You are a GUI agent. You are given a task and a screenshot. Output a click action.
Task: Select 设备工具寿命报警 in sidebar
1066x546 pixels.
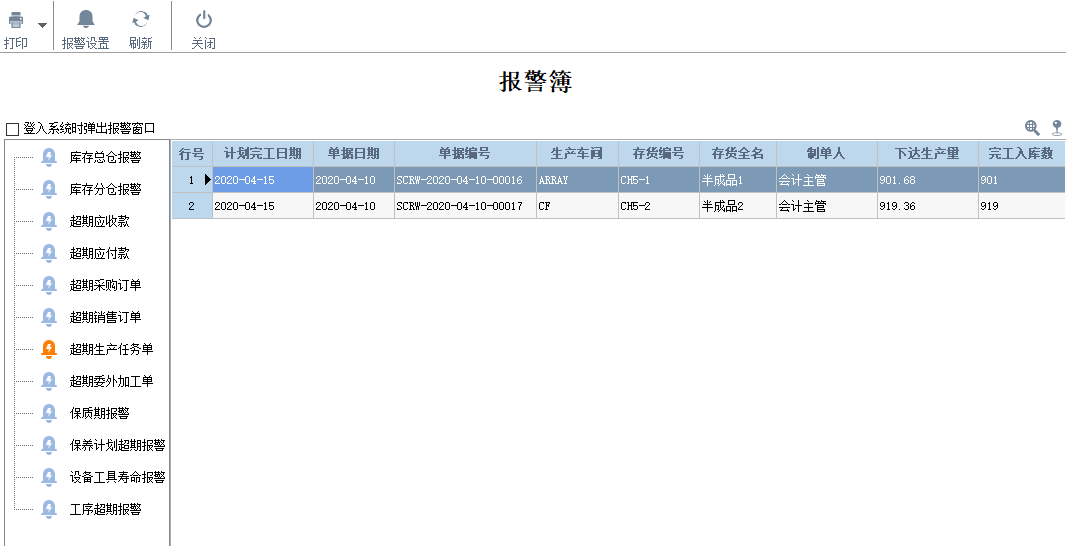tap(117, 477)
